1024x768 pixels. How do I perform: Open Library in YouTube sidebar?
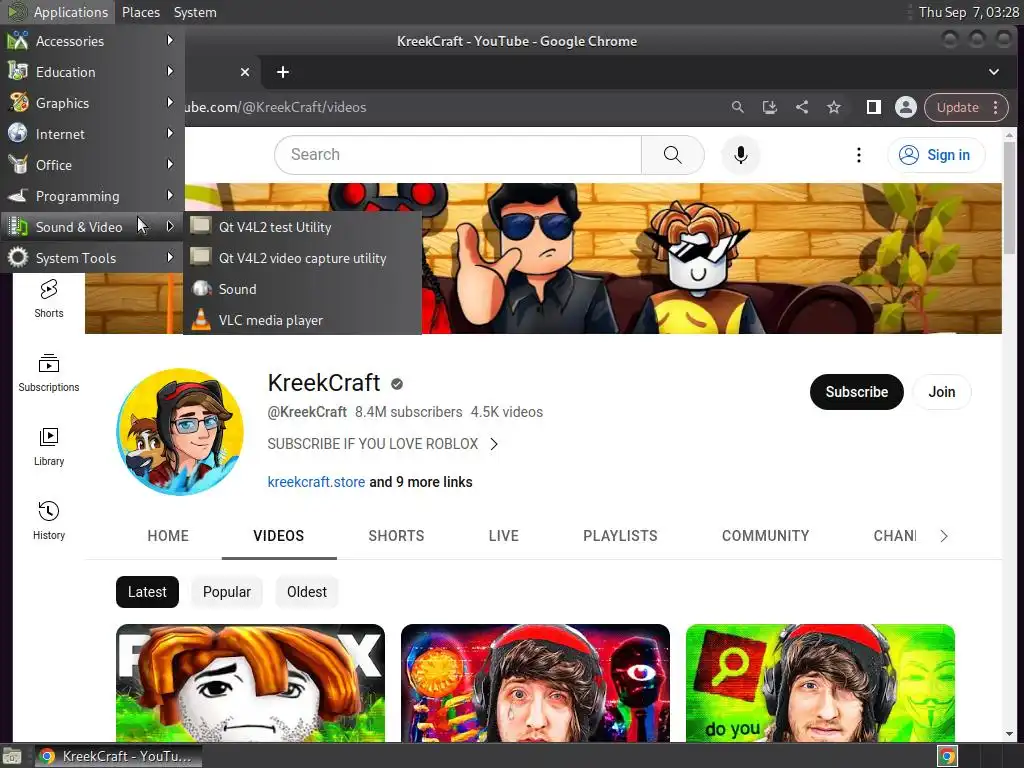pyautogui.click(x=49, y=447)
